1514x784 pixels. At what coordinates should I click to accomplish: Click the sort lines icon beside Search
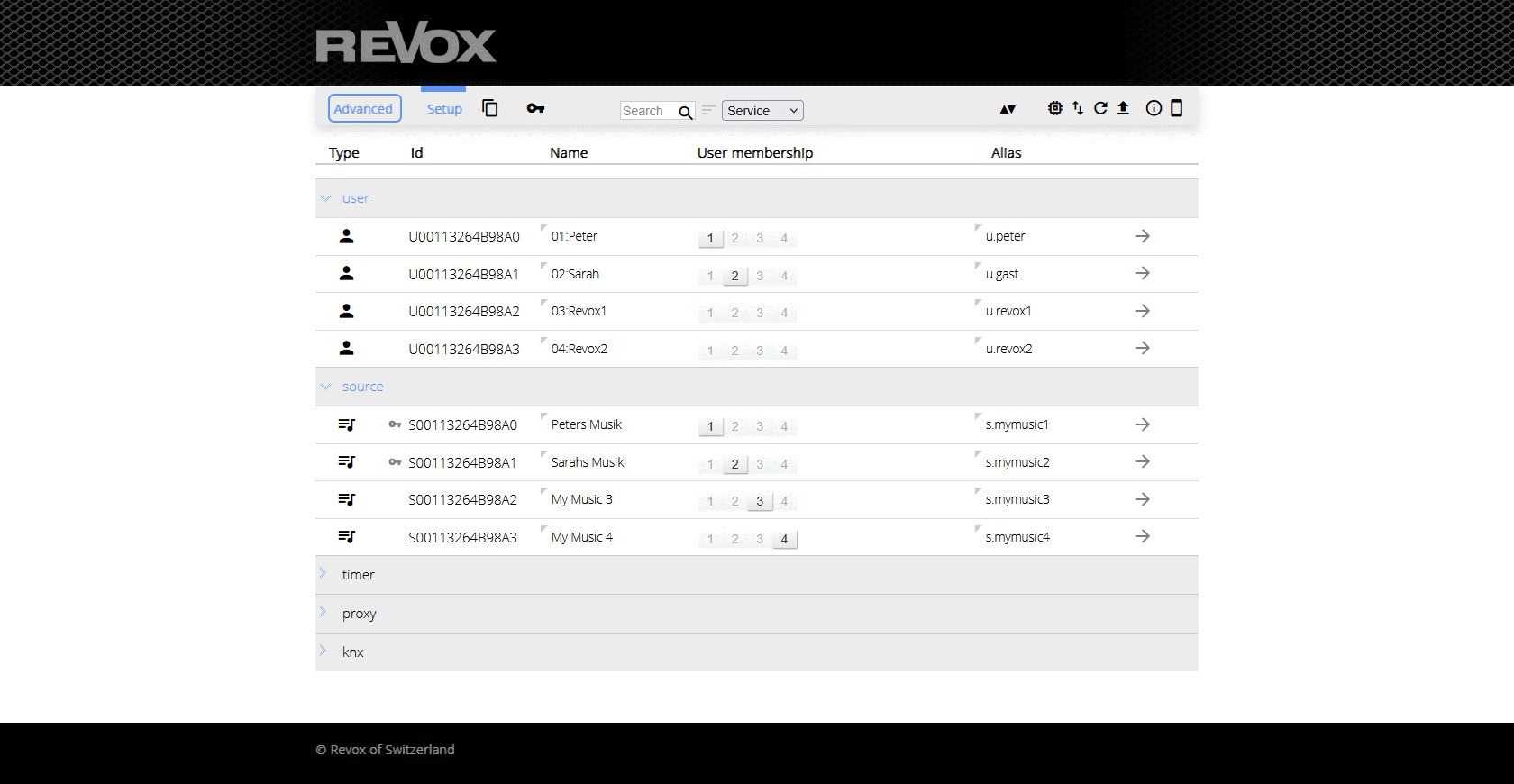pos(708,110)
